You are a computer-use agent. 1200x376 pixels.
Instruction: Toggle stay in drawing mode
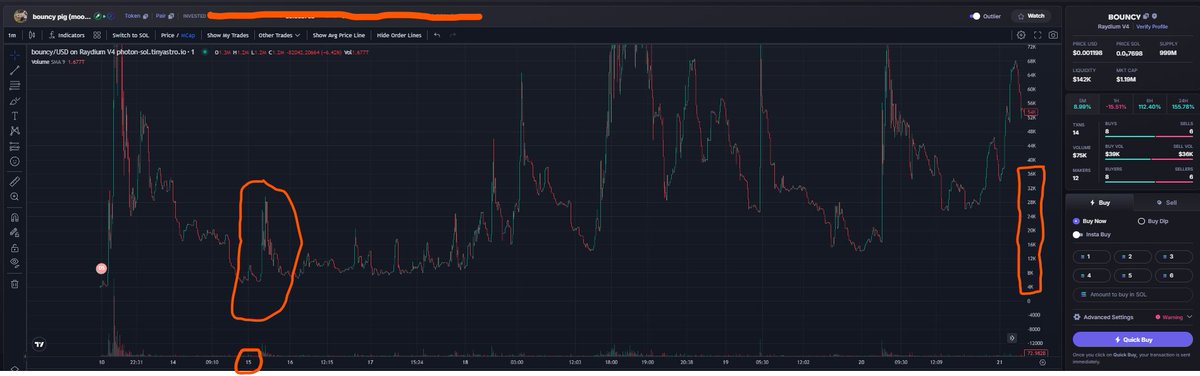pos(14,232)
